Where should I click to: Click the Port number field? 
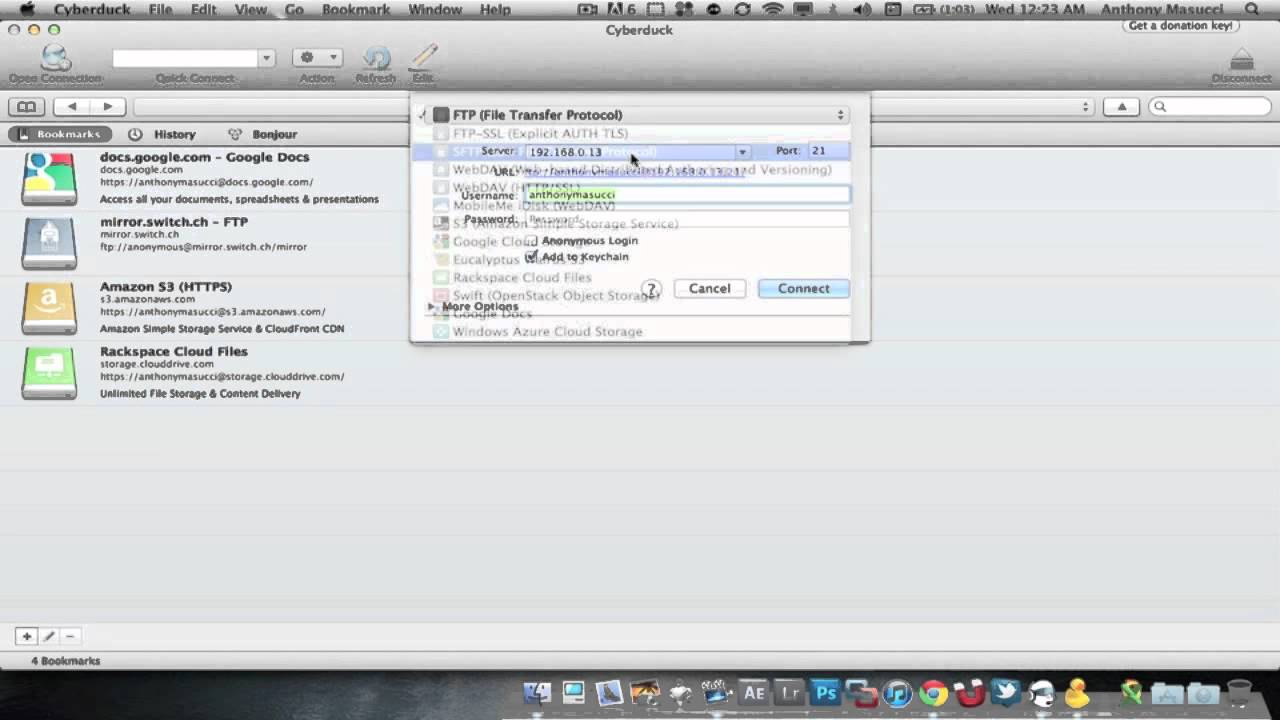[x=828, y=151]
